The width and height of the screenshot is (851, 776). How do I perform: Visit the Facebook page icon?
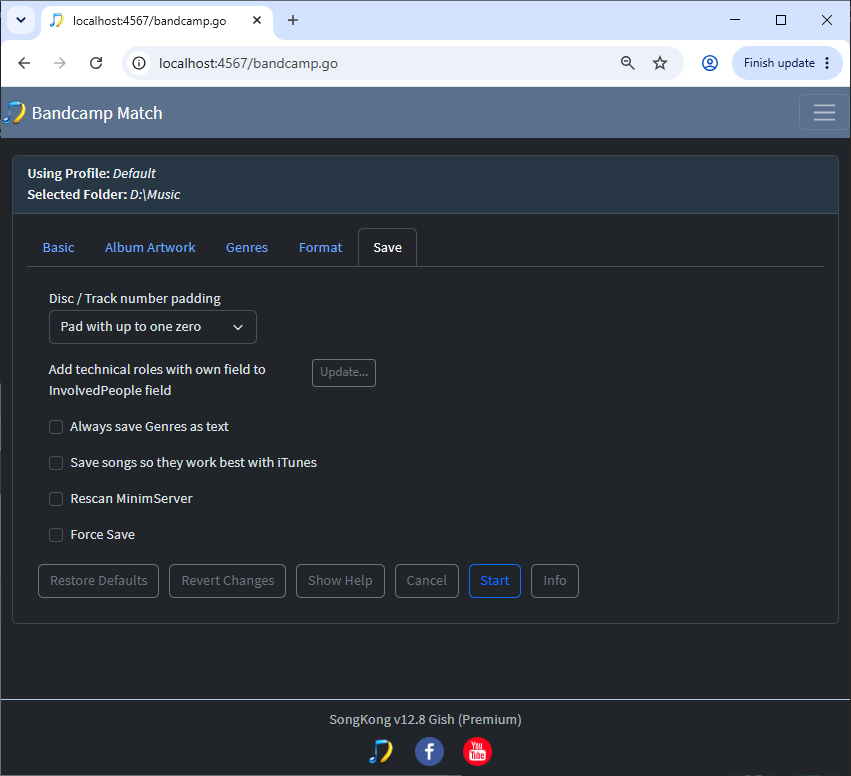coord(429,752)
